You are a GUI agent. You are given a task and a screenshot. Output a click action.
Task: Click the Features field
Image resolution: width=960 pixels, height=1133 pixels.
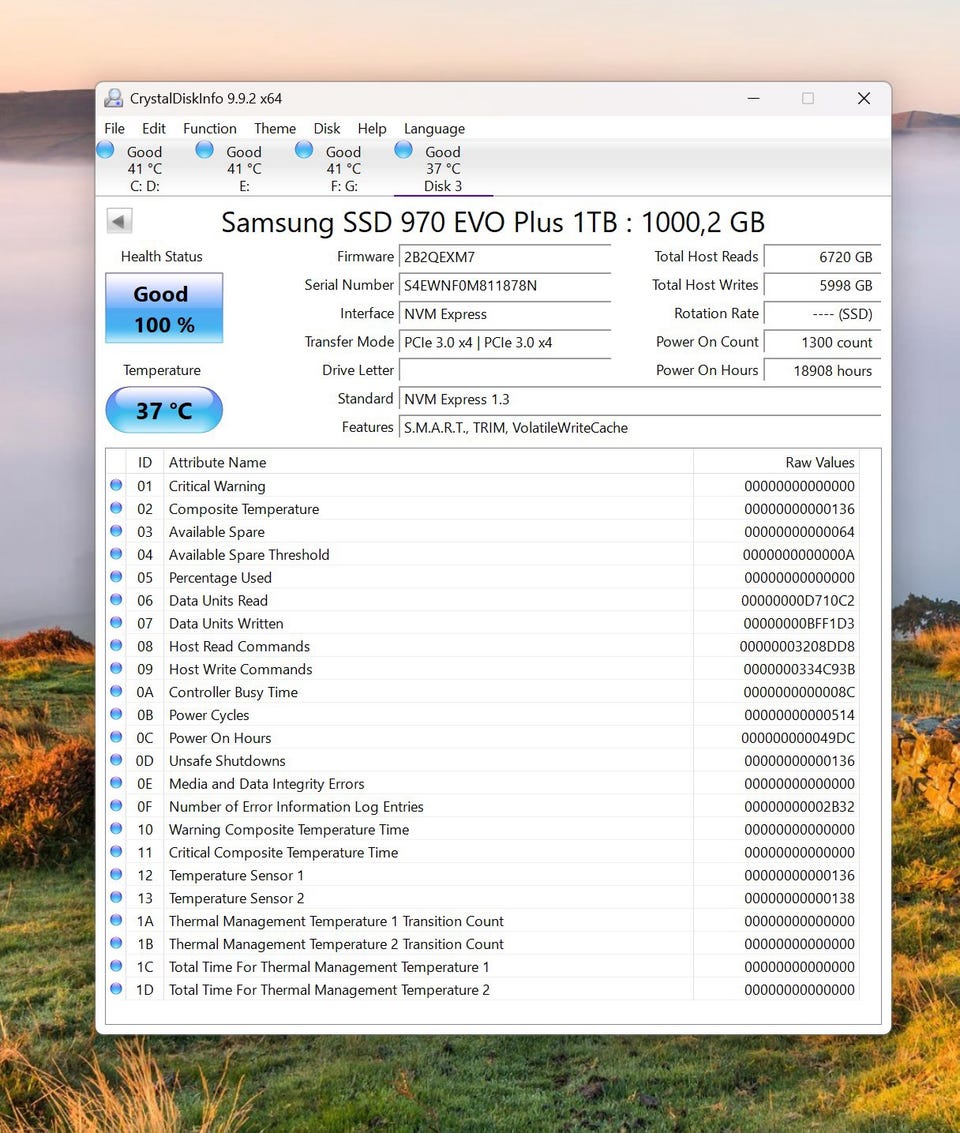point(640,427)
